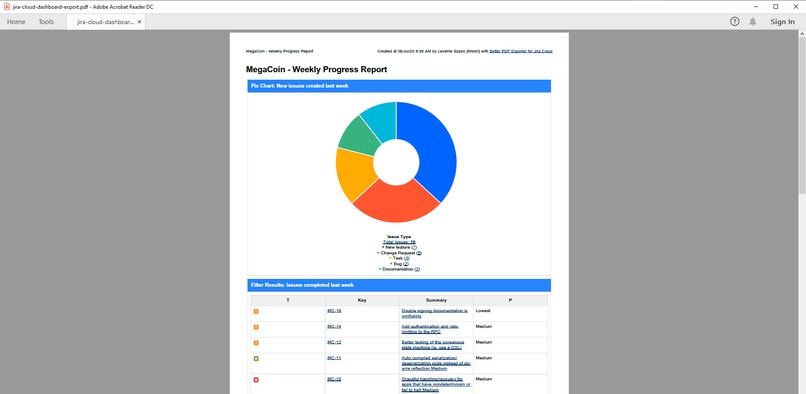Open the notifications bell icon

click(753, 22)
